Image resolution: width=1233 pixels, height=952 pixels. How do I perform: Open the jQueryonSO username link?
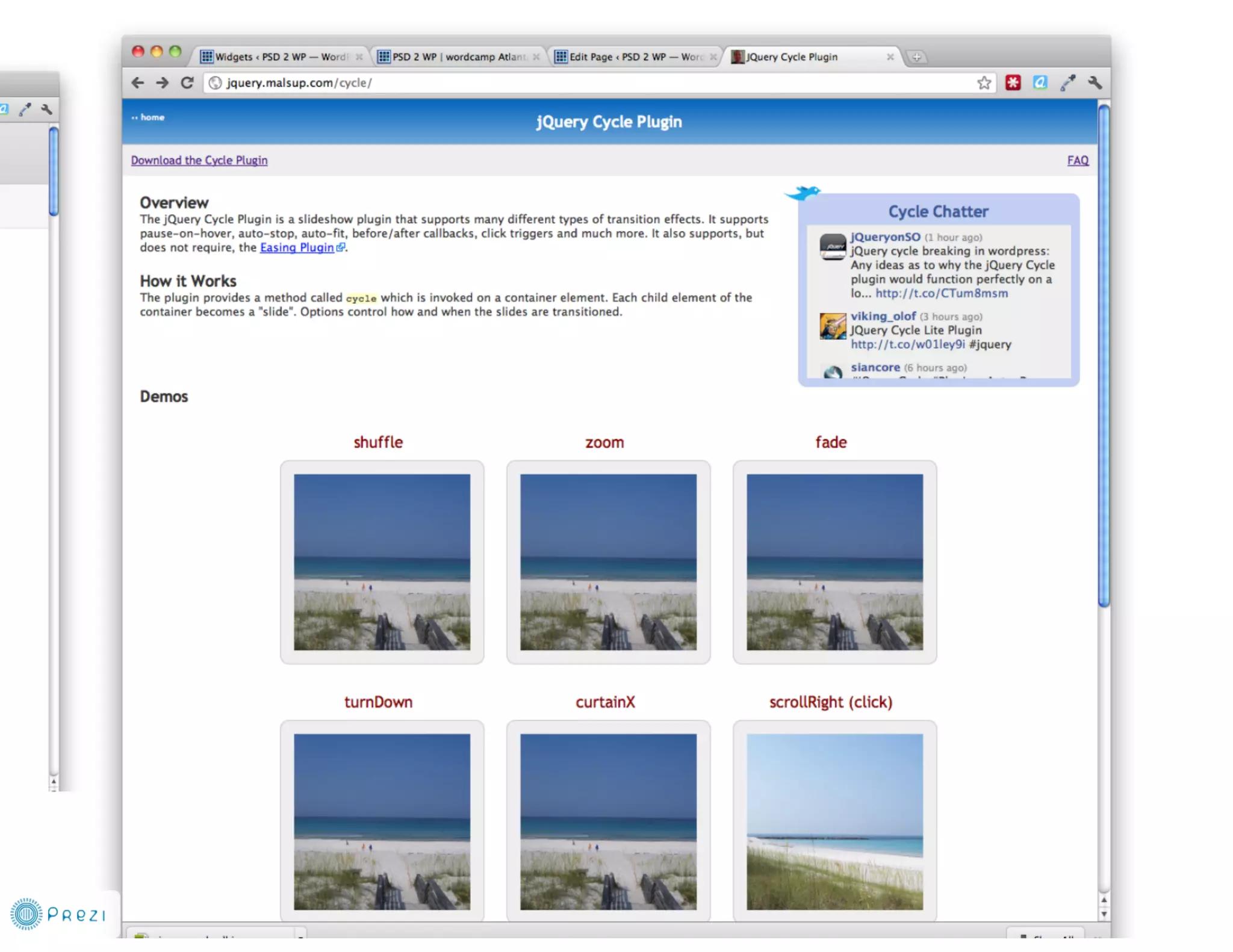point(885,237)
